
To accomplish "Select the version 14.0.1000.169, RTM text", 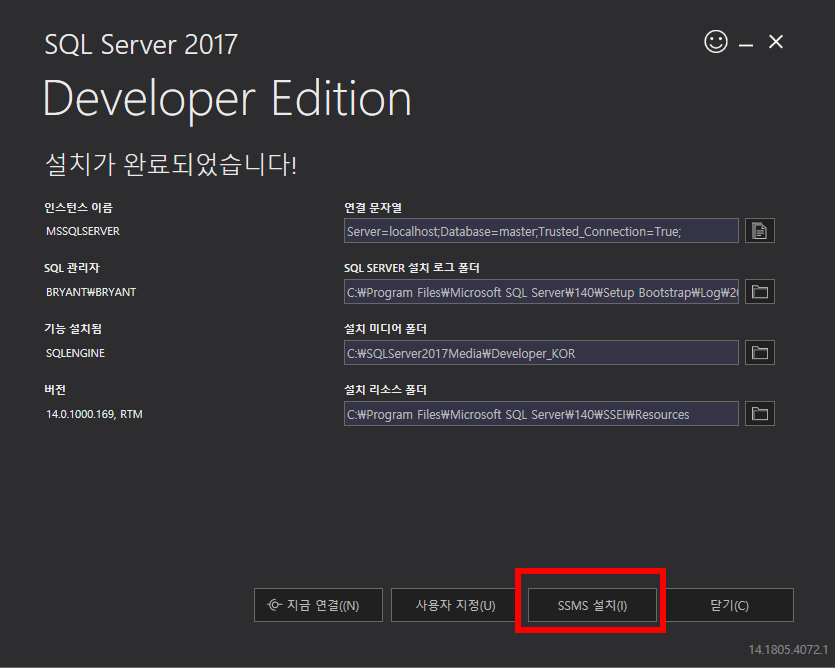I will pyautogui.click(x=94, y=414).
